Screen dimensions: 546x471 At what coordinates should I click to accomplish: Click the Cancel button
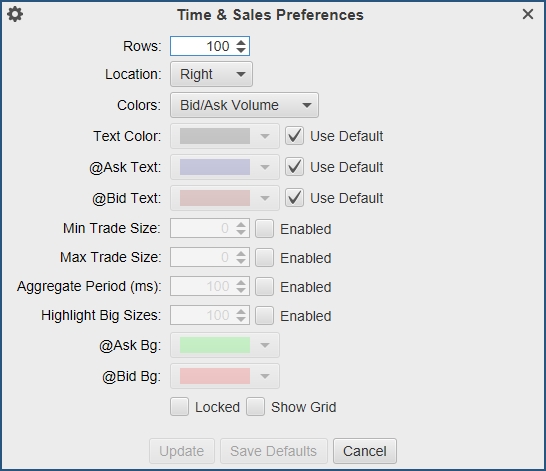coord(365,451)
